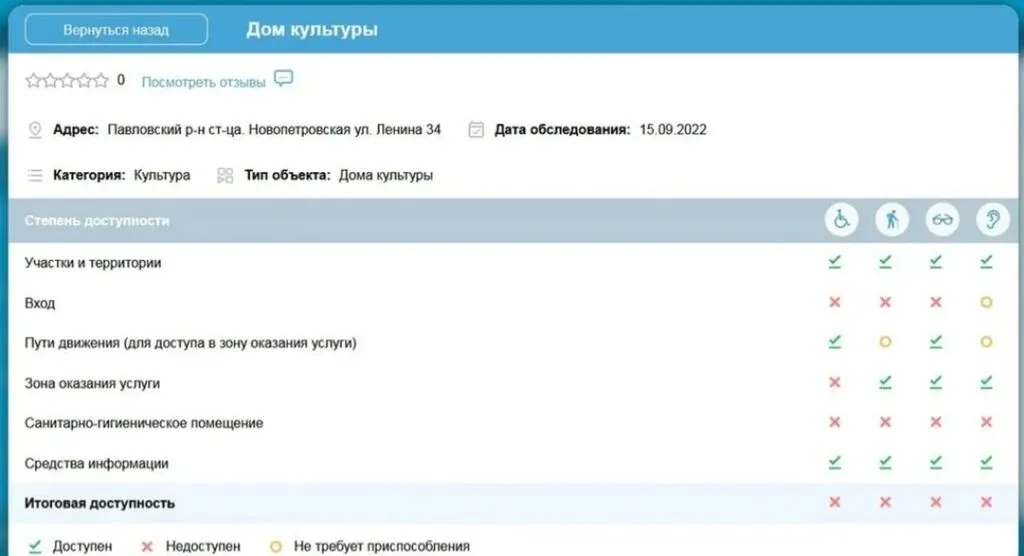Click the list icon beside Категория
Viewport: 1024px width, 556px height.
(x=35, y=175)
